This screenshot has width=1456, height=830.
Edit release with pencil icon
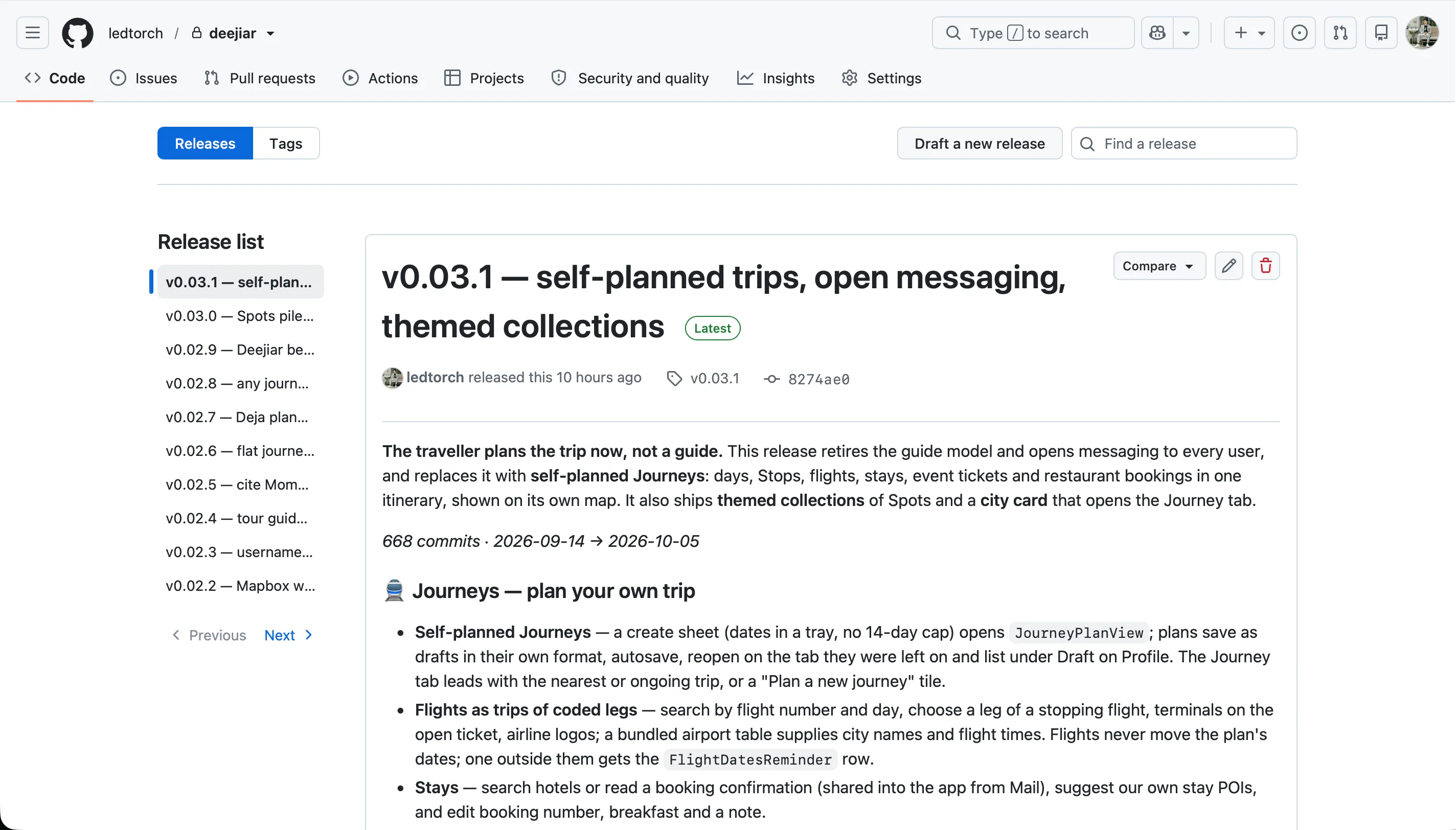coord(1228,266)
